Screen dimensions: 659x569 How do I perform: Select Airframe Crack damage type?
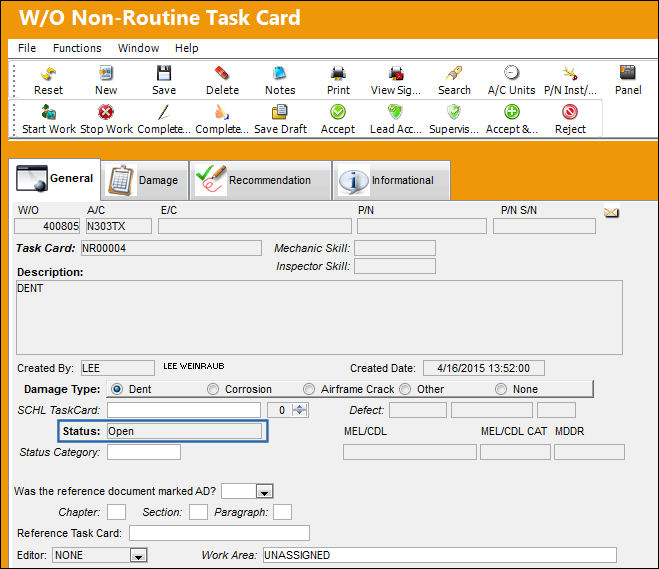click(x=309, y=390)
